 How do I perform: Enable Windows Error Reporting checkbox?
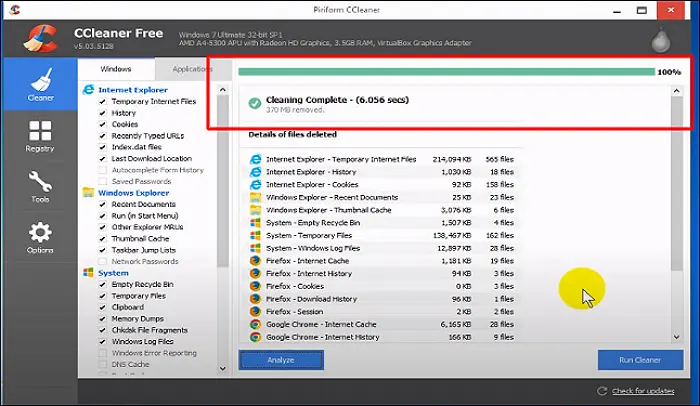pyautogui.click(x=102, y=353)
